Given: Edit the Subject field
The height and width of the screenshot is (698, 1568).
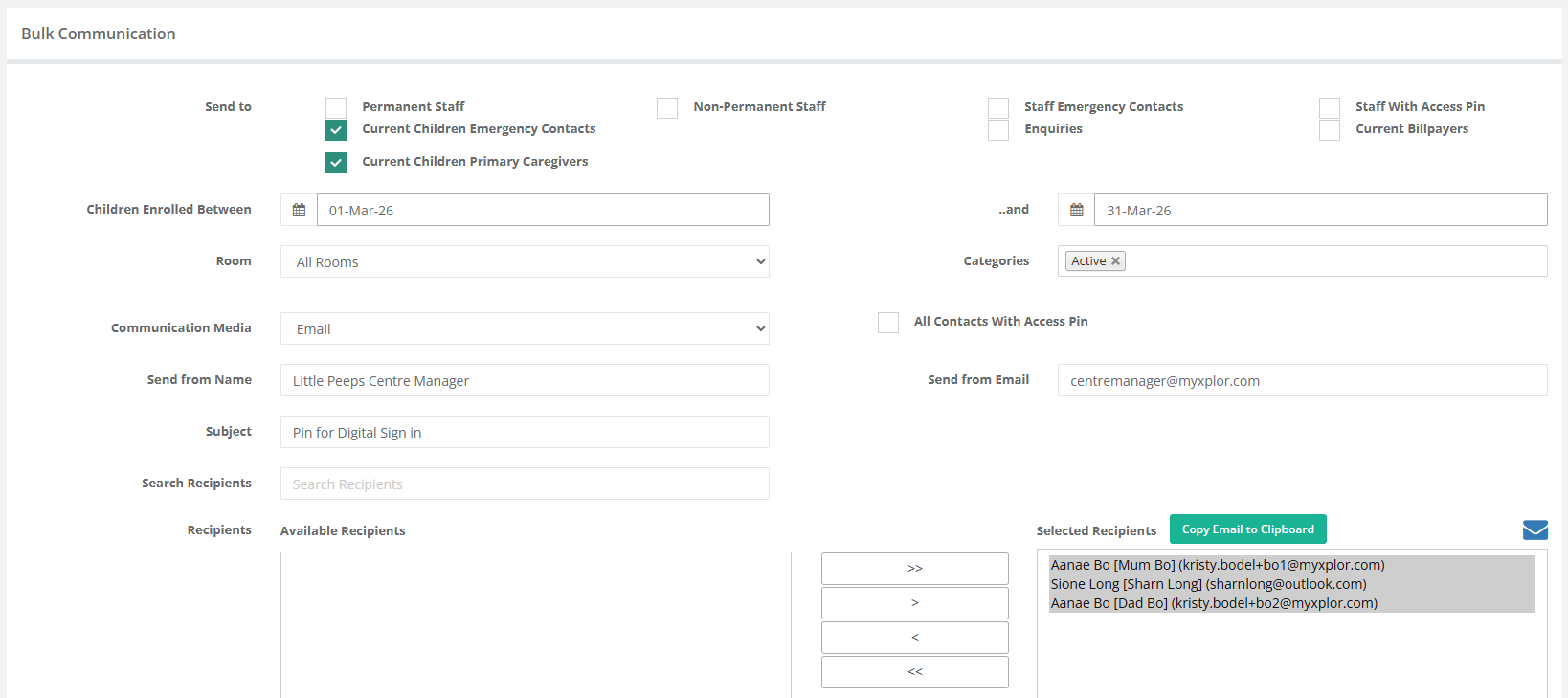Looking at the screenshot, I should 525,432.
